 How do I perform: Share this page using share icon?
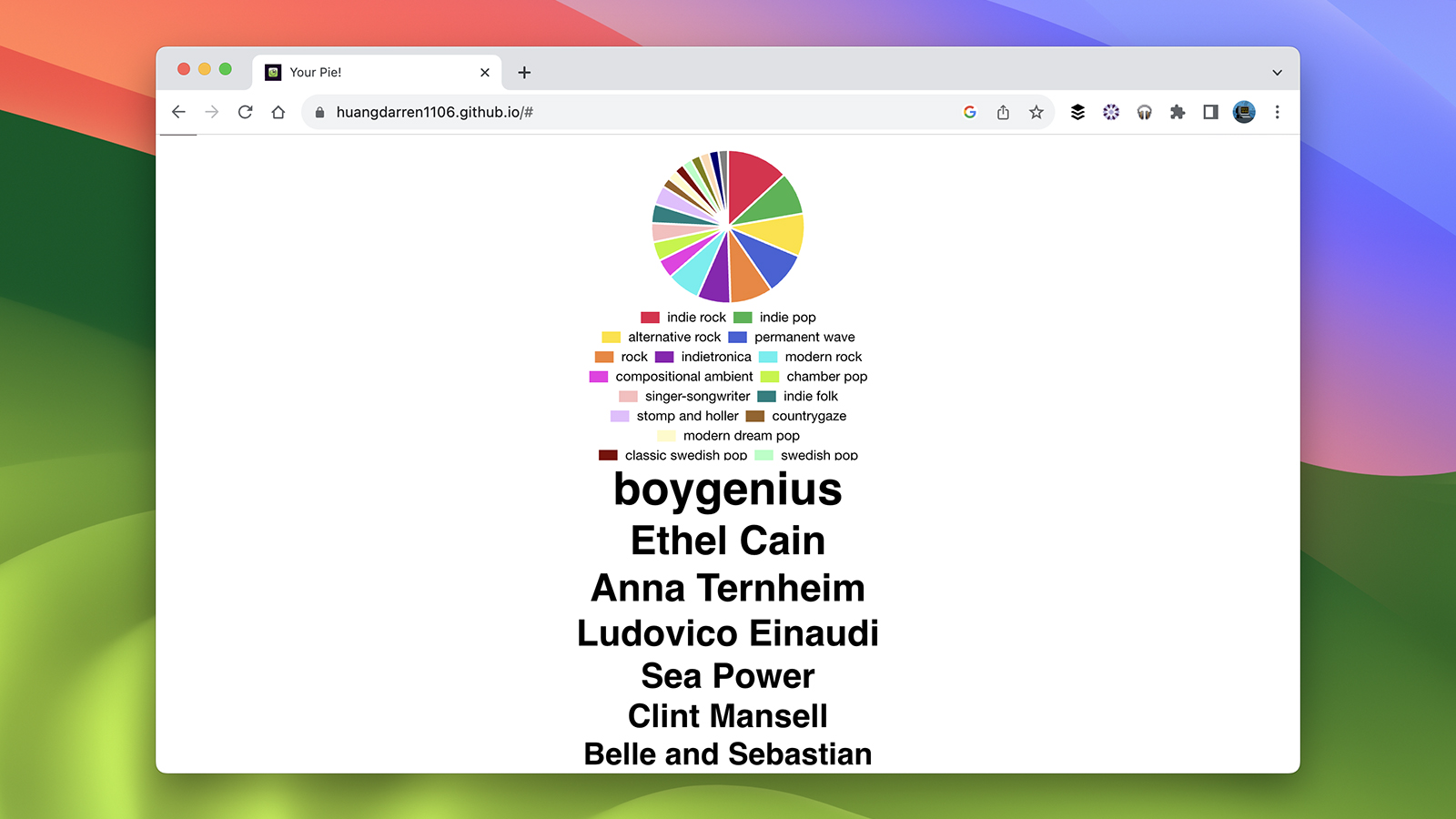1003,112
